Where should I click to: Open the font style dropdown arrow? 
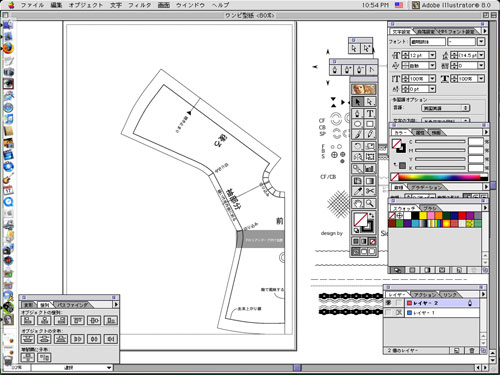coord(481,42)
